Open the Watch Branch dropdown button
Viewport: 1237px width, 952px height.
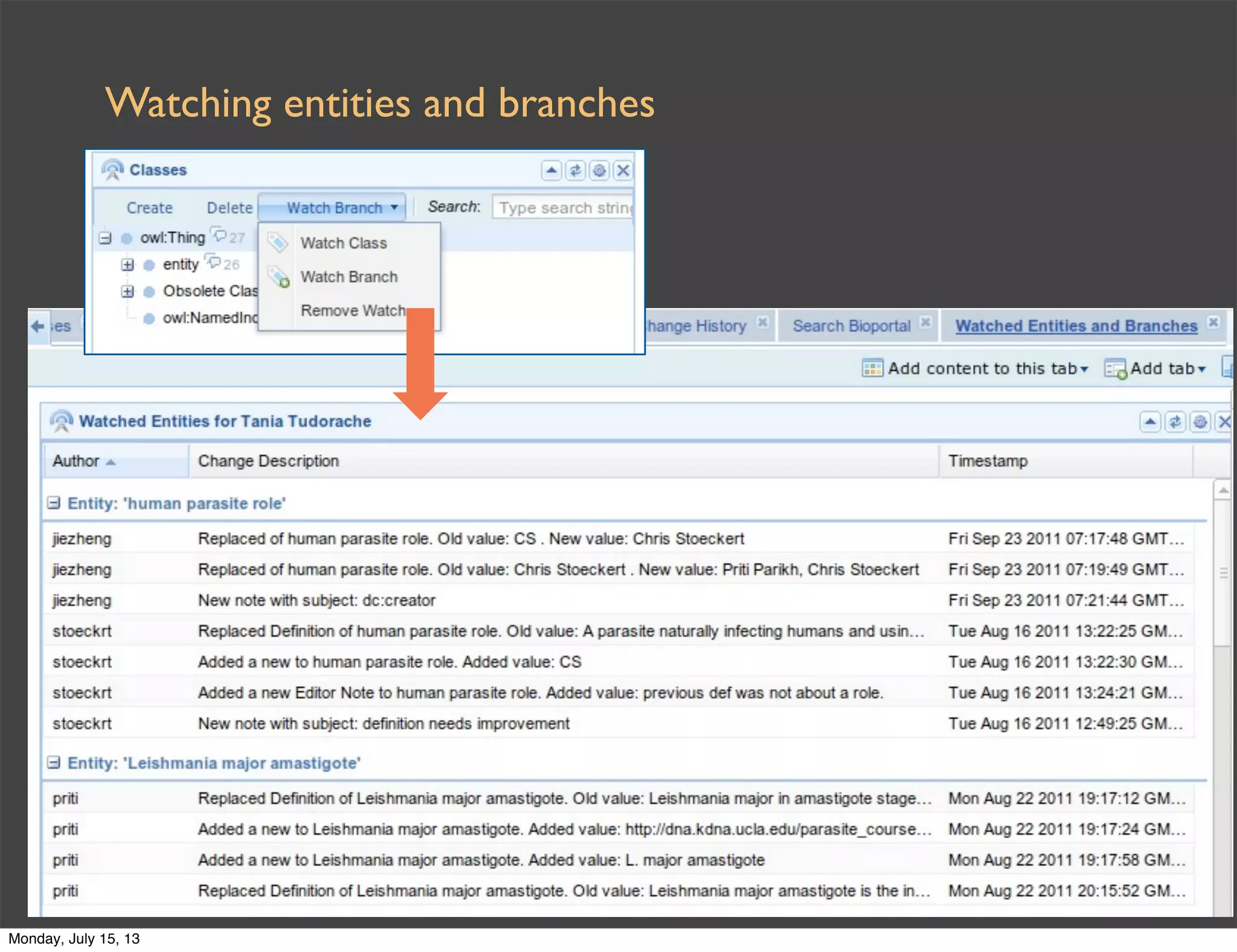332,208
